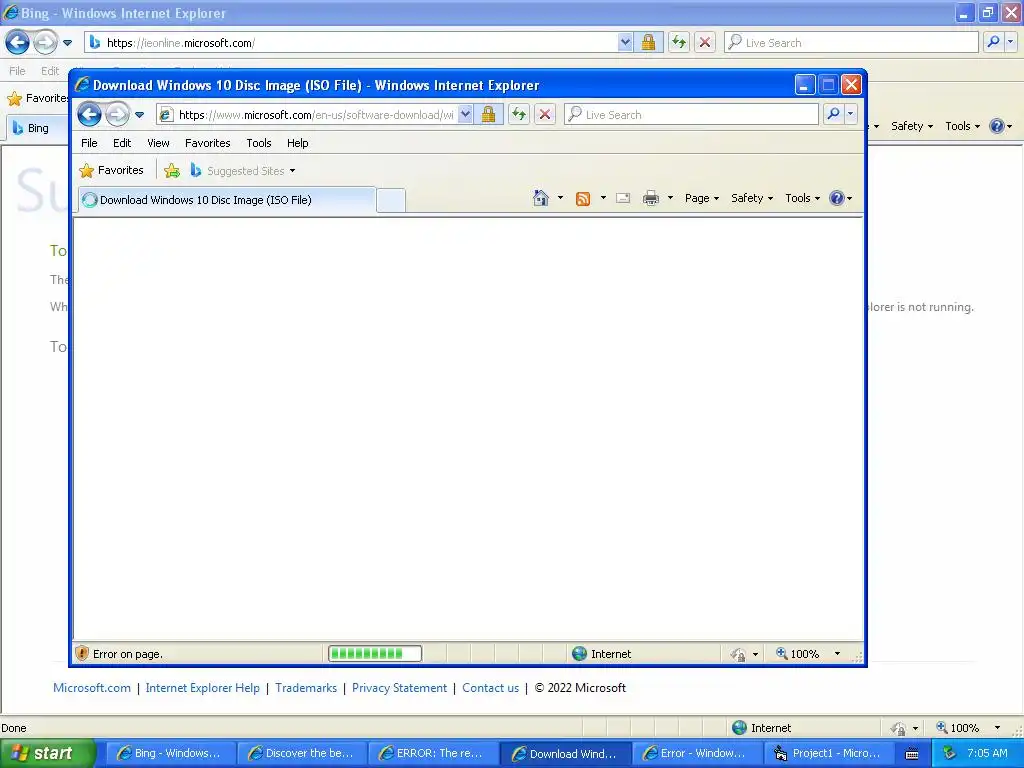Image resolution: width=1024 pixels, height=768 pixels.
Task: Switch to ERROR: The re... taskbar button
Action: [434, 753]
